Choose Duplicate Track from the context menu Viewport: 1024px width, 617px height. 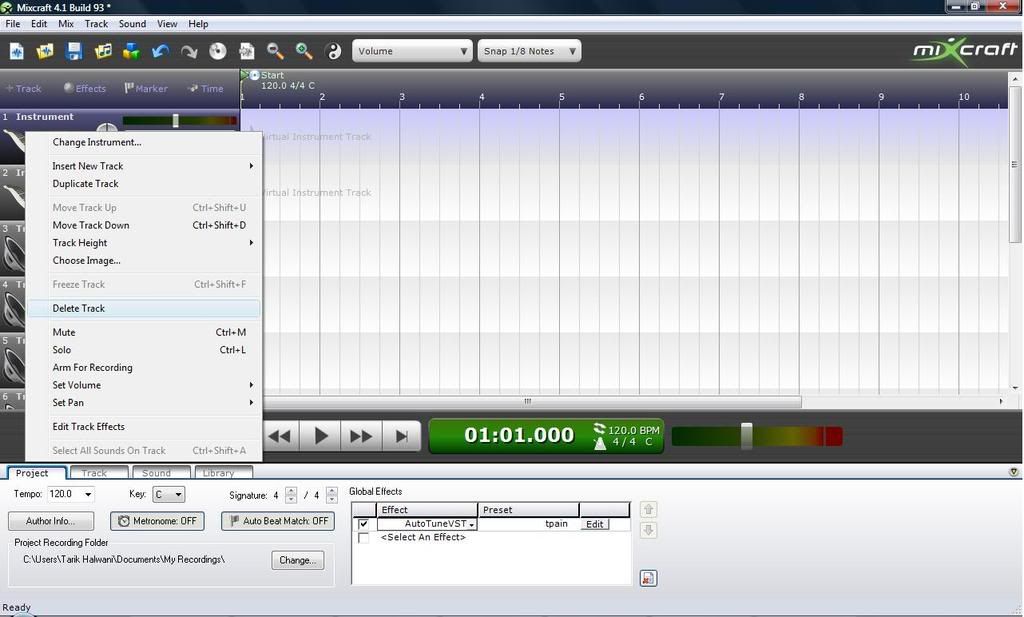[143, 183]
